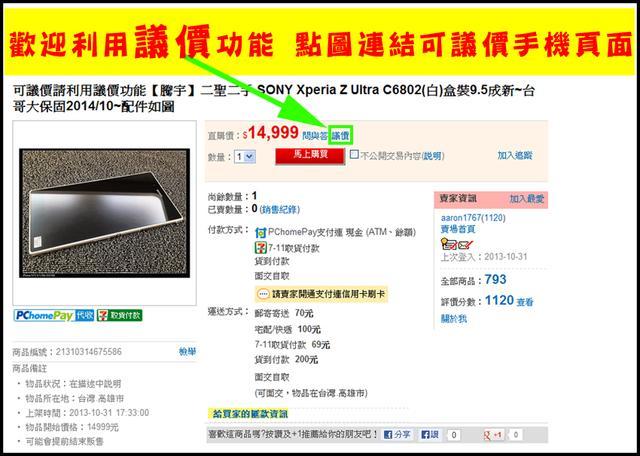Open the 數量 quantity dropdown

pyautogui.click(x=245, y=156)
